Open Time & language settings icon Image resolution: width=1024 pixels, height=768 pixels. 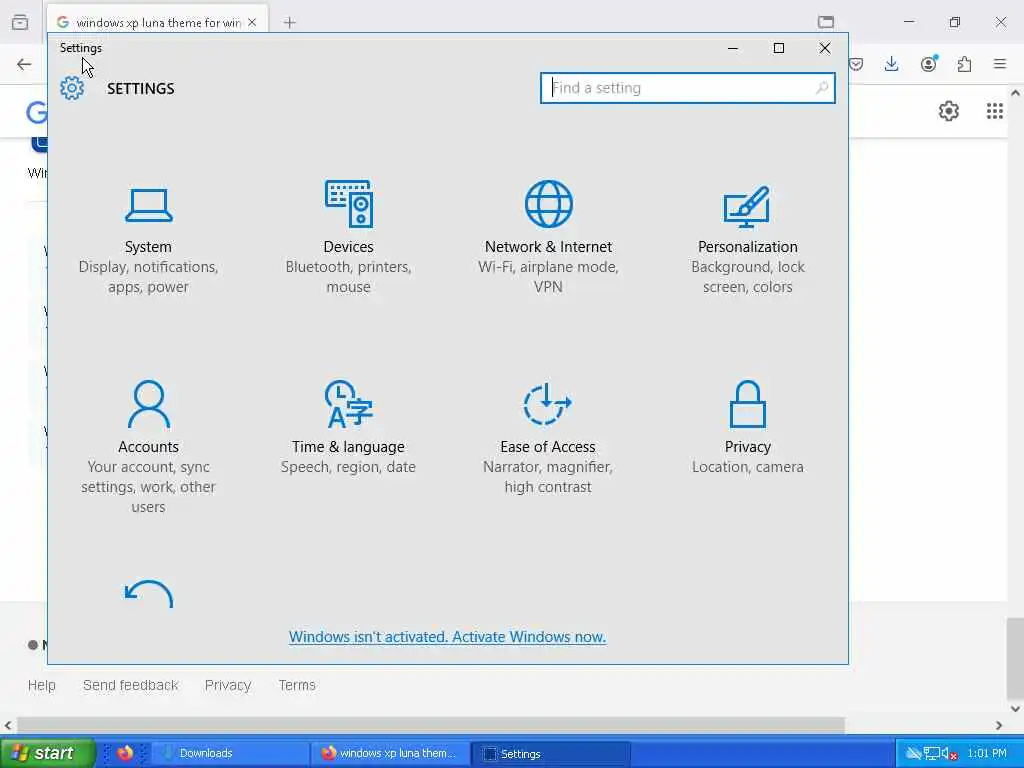[349, 404]
